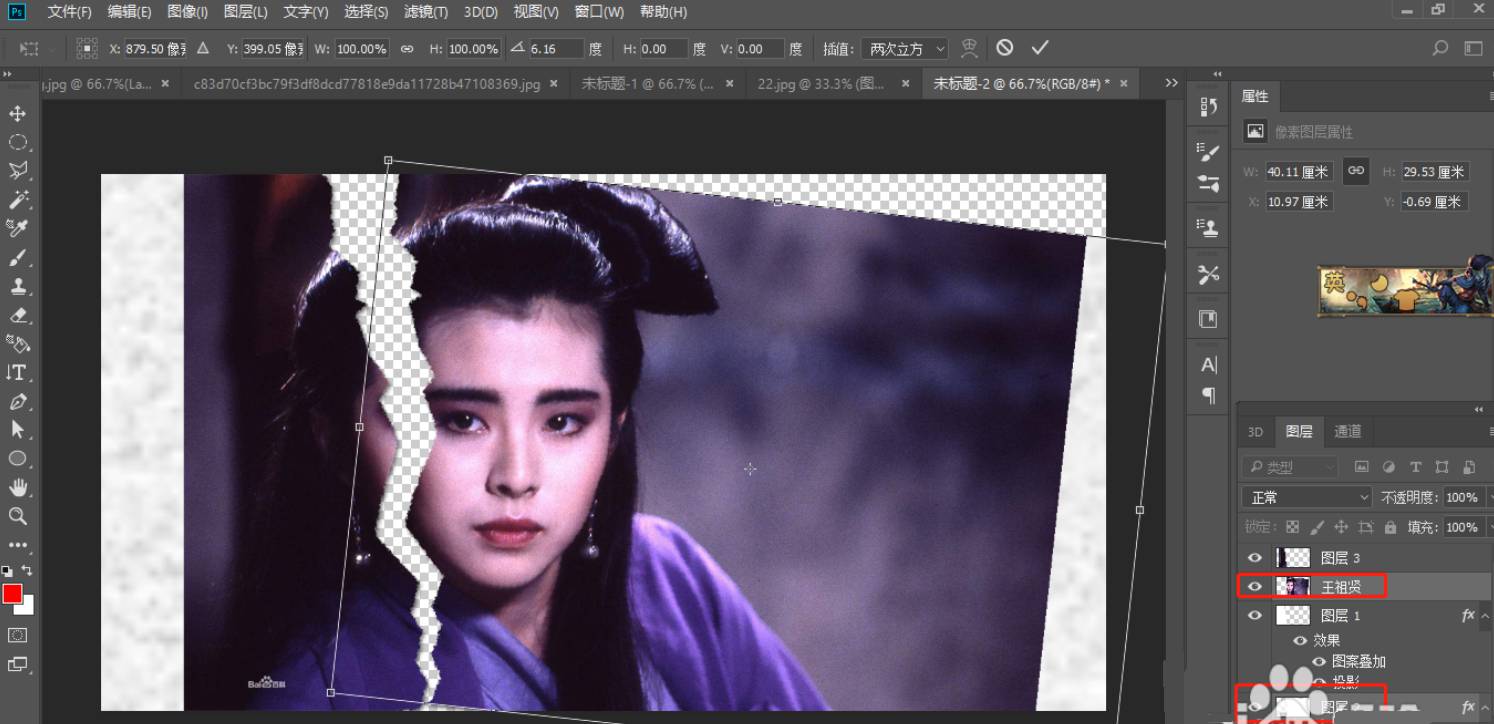Commit the transform with checkmark
Screen dimensions: 1494x724
pos(1040,48)
